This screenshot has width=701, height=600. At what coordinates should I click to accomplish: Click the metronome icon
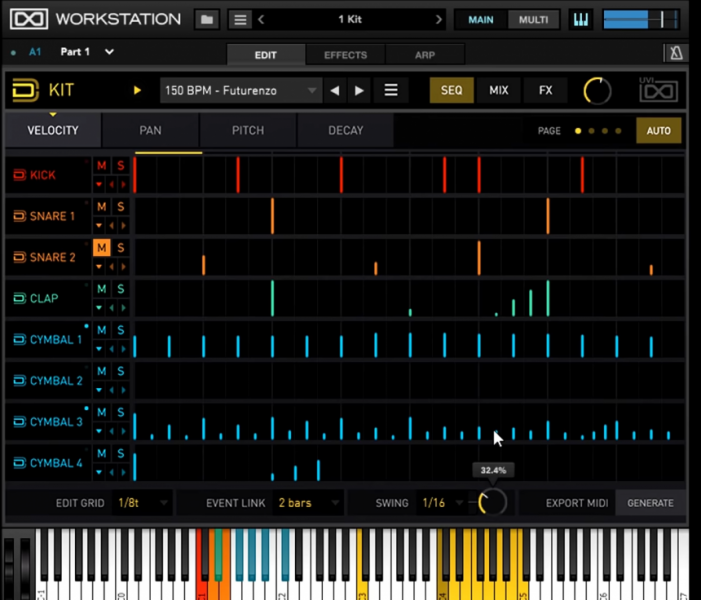(676, 54)
